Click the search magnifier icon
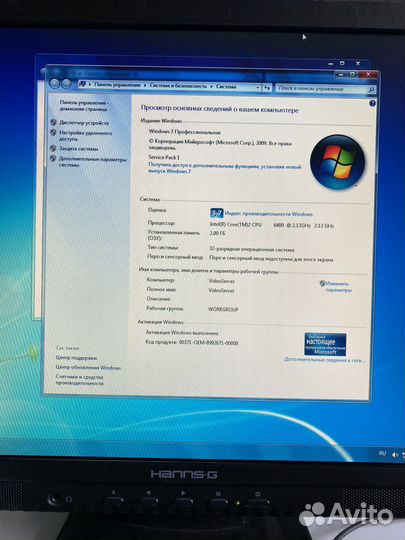 [371, 90]
